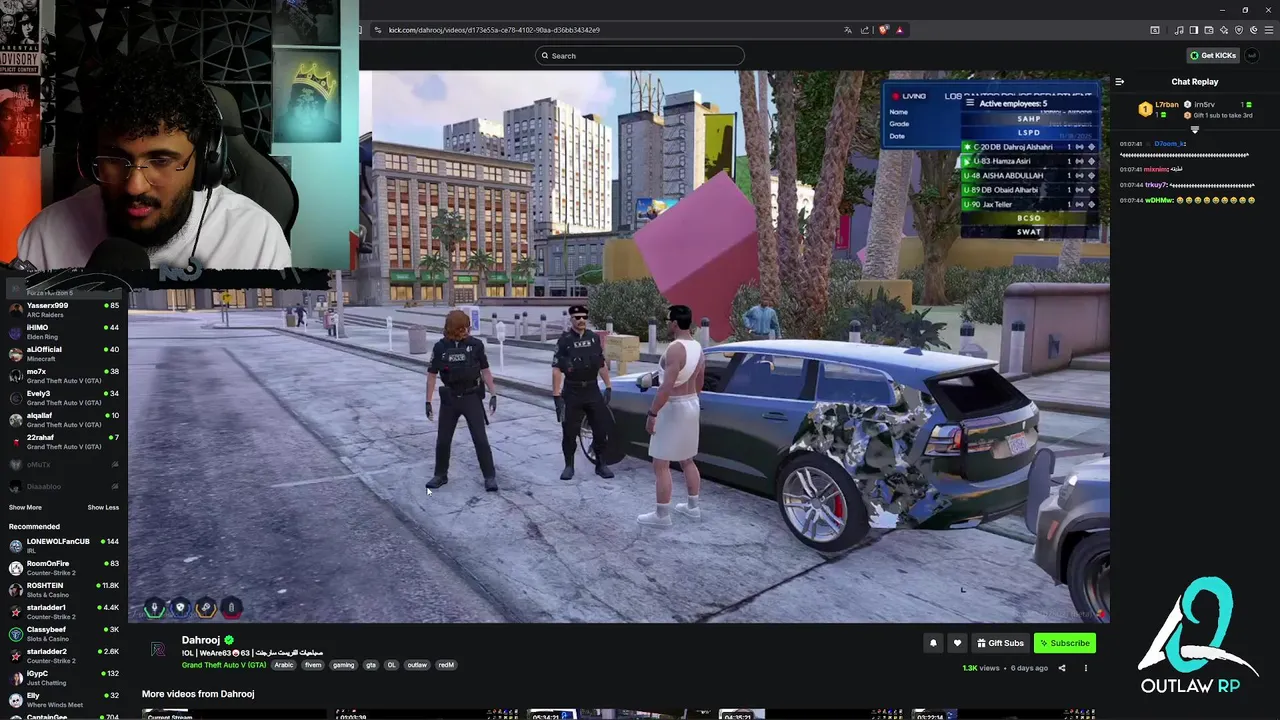This screenshot has width=1280, height=720.
Task: Click the OL tag under video title
Action: coord(391,665)
